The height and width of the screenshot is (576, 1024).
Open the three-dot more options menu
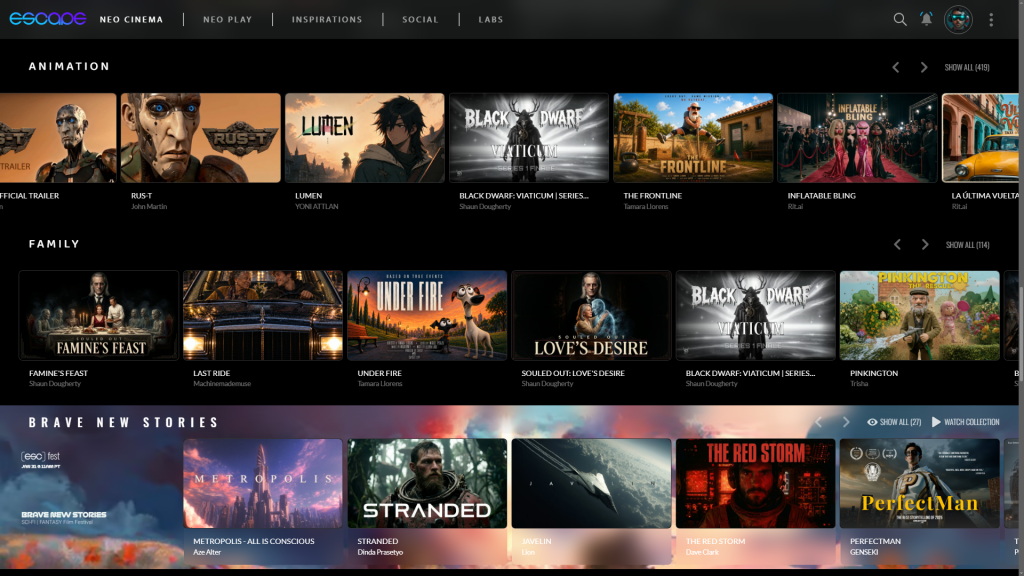coord(991,20)
